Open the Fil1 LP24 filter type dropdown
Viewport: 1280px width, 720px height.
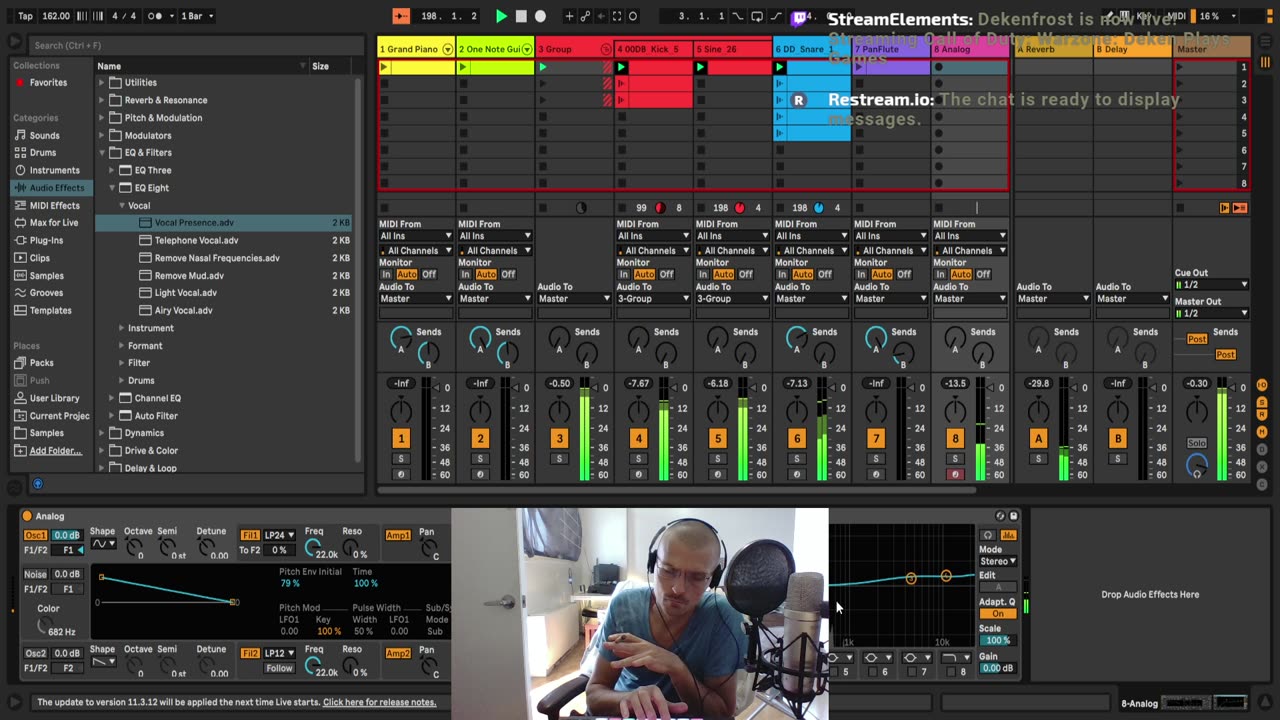279,535
